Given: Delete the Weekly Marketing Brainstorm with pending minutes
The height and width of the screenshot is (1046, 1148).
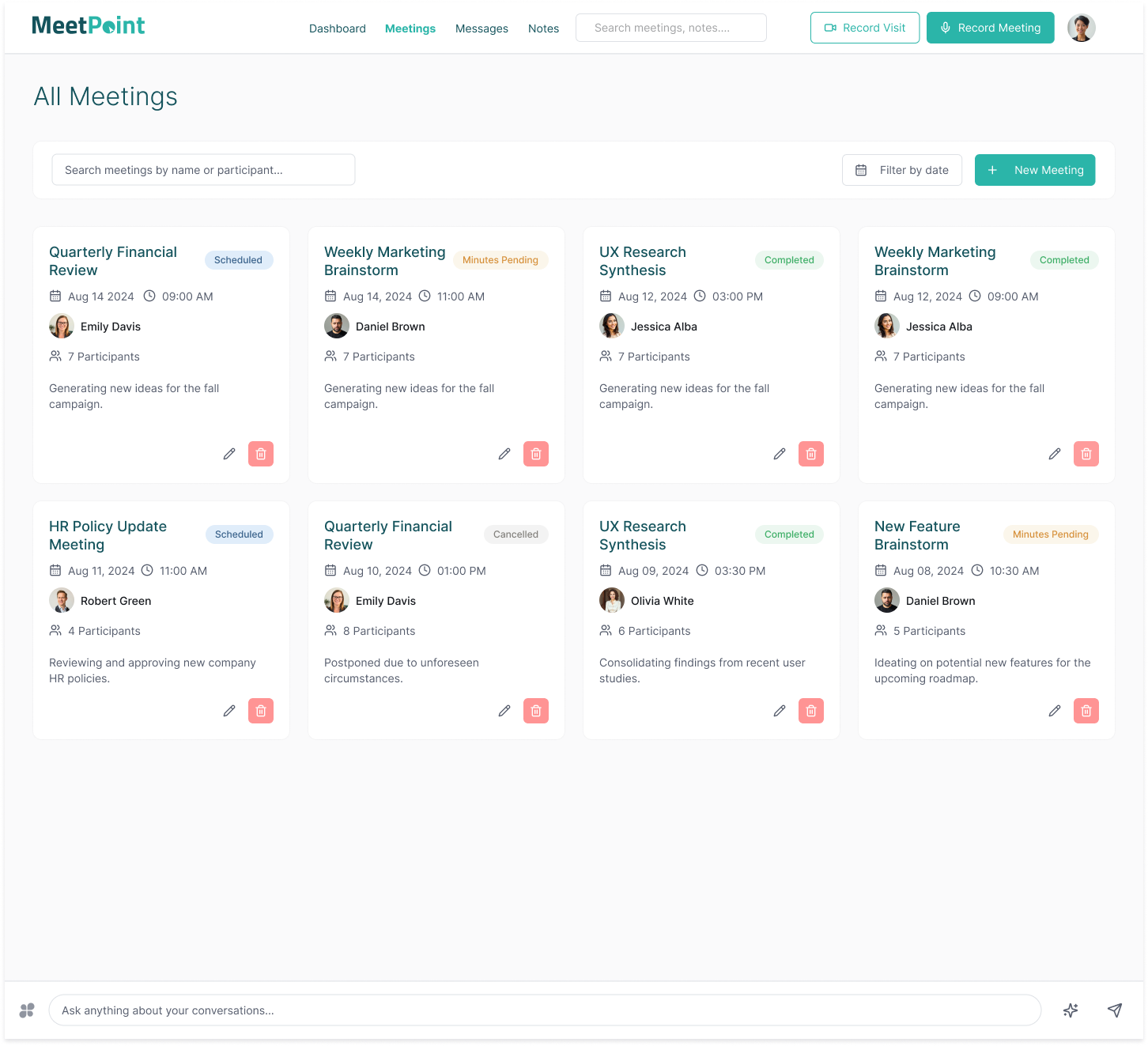Looking at the screenshot, I should coord(536,454).
